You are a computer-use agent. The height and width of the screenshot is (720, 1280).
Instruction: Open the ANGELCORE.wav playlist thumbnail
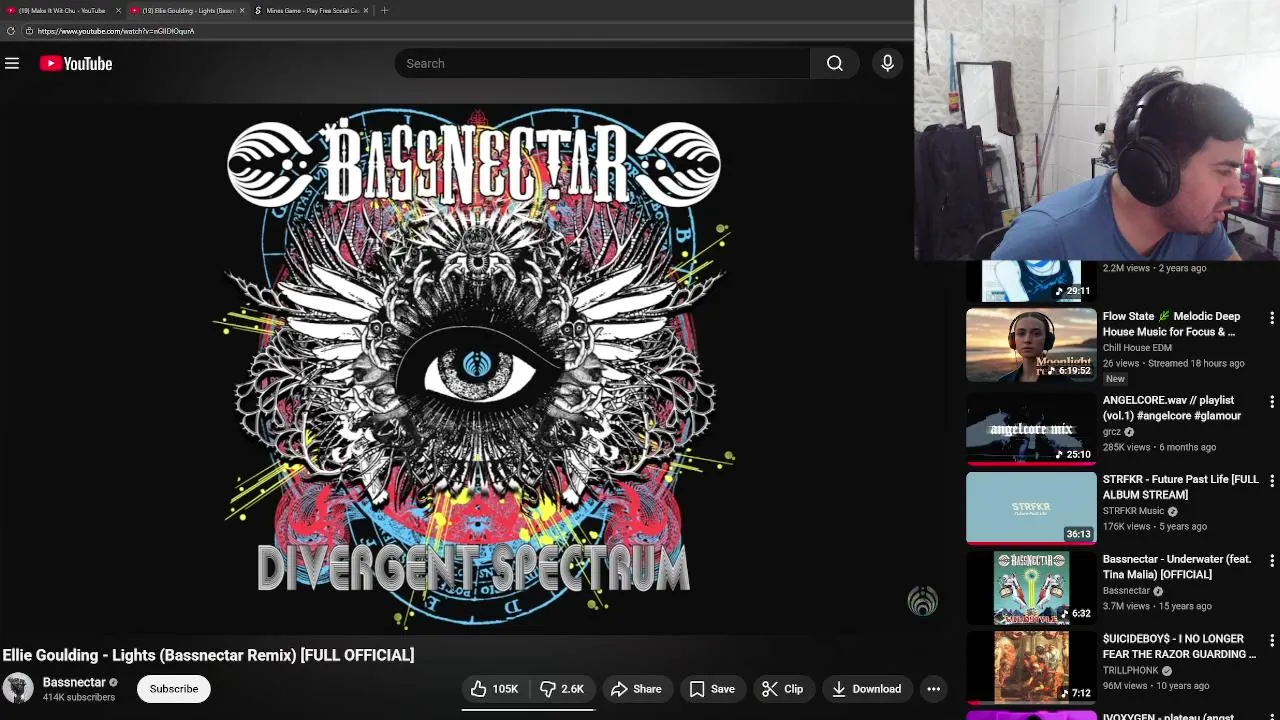[x=1031, y=428]
